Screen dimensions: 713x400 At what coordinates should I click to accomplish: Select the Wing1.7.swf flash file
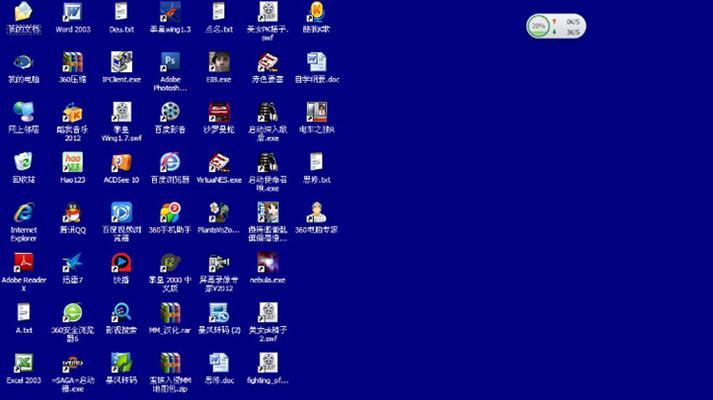pyautogui.click(x=121, y=113)
